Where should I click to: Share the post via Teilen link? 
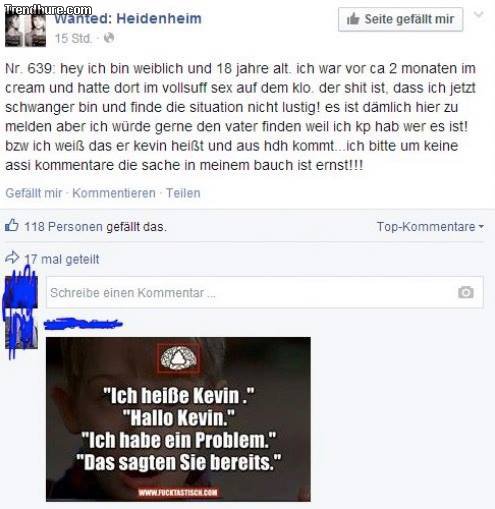click(183, 193)
